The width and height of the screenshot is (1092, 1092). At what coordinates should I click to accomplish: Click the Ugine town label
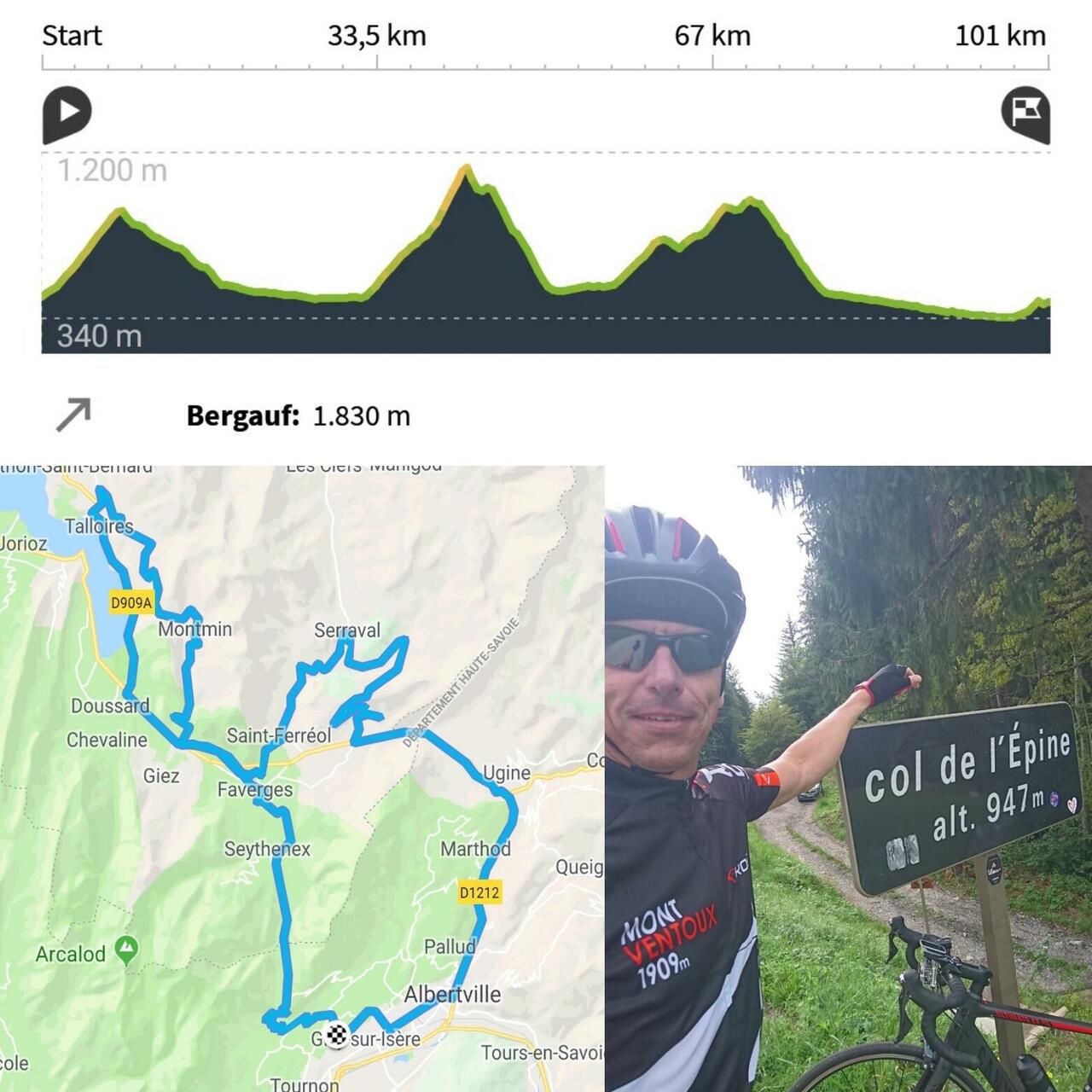tap(507, 773)
